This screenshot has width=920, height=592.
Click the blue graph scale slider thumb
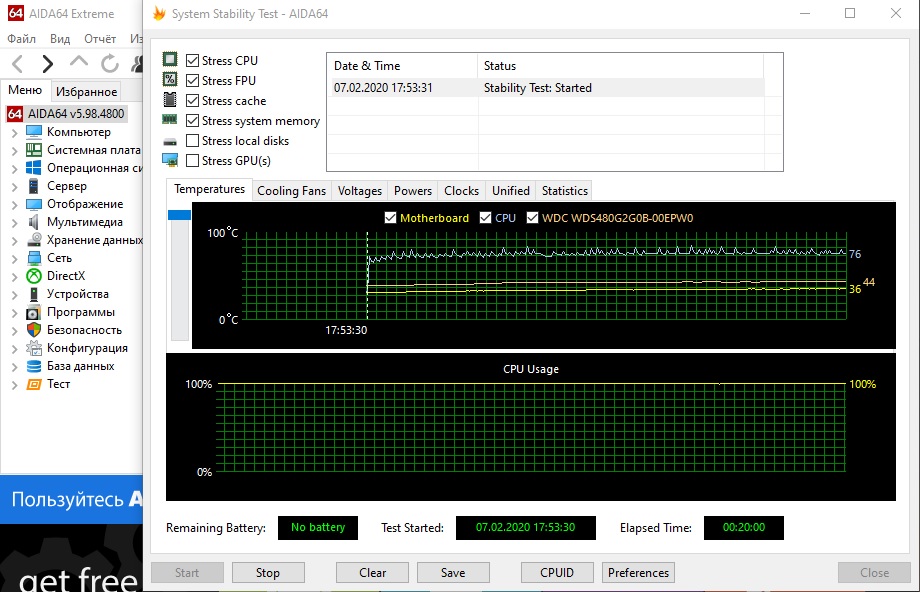[x=180, y=215]
